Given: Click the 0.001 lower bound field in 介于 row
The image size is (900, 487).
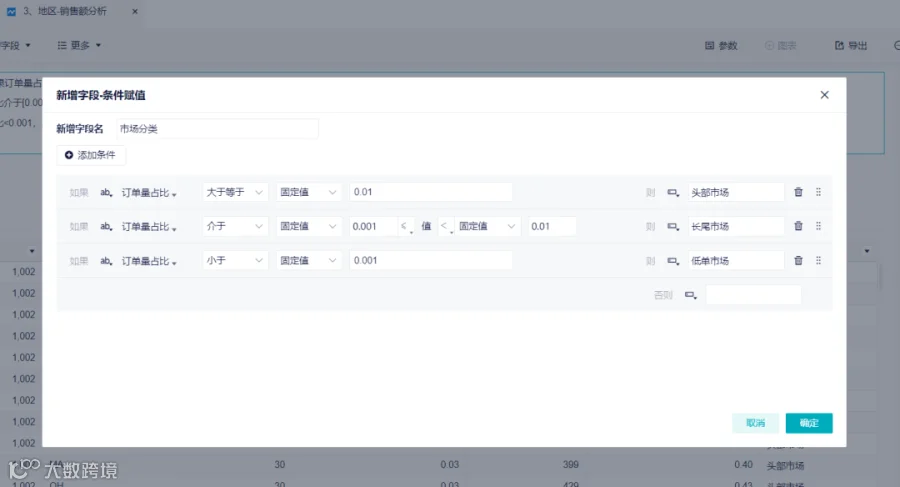Looking at the screenshot, I should pyautogui.click(x=373, y=226).
